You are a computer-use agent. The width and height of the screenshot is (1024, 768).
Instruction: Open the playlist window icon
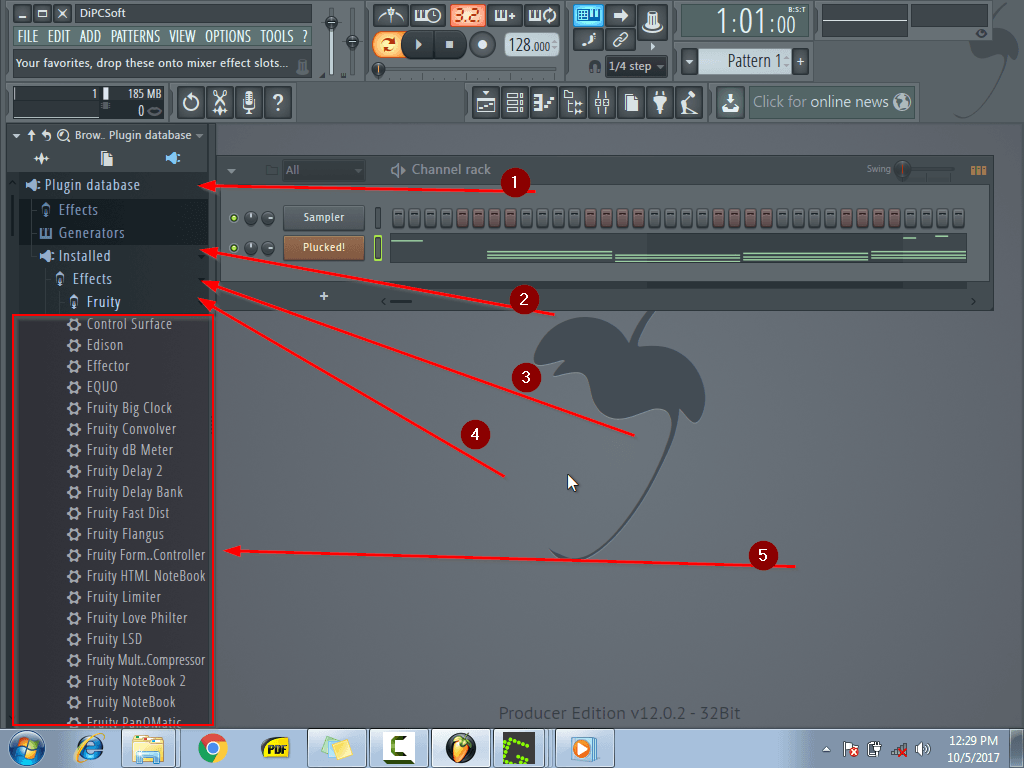[x=486, y=103]
